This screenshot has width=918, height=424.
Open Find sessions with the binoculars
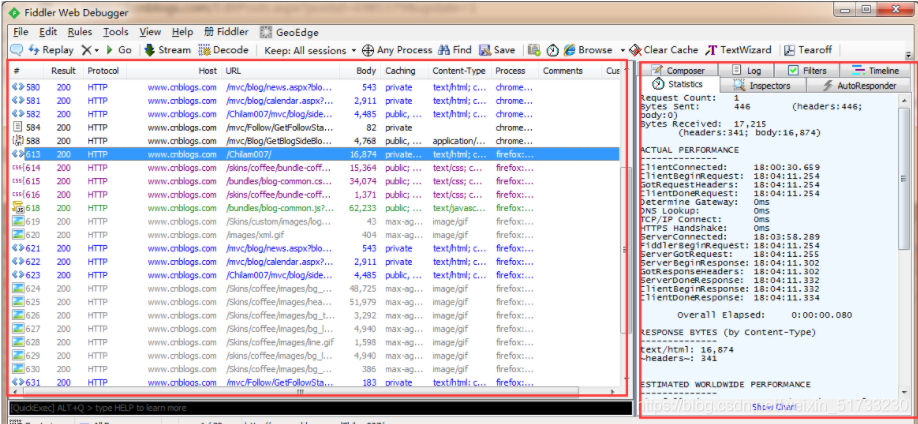coord(455,50)
